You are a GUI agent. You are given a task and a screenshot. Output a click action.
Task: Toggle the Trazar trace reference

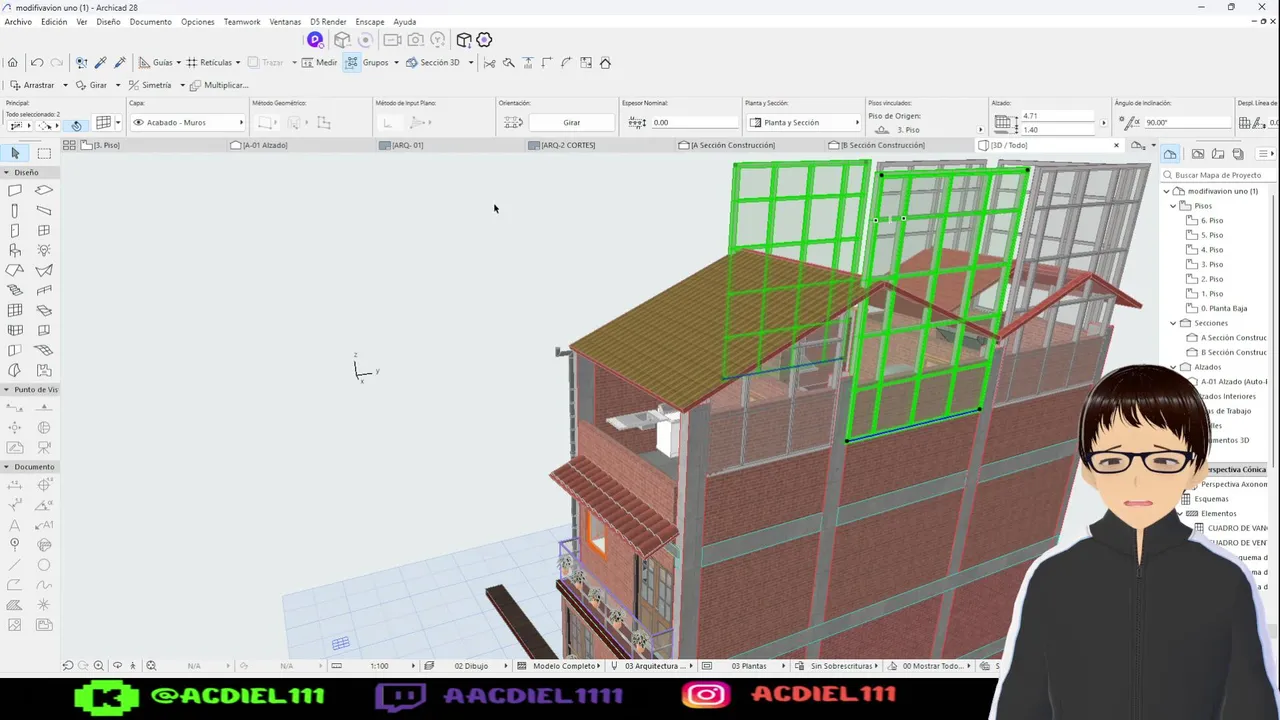[x=266, y=62]
